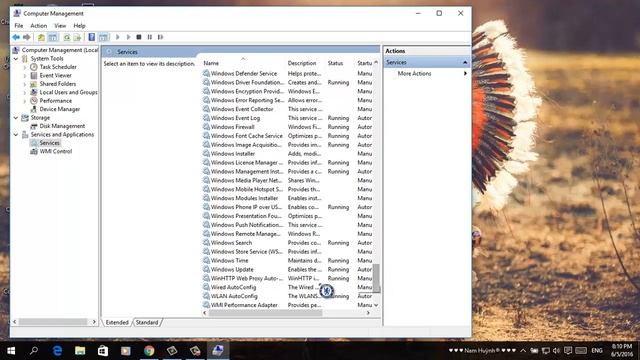Open the File menu
Viewport: 640px width, 360px height.
point(19,26)
